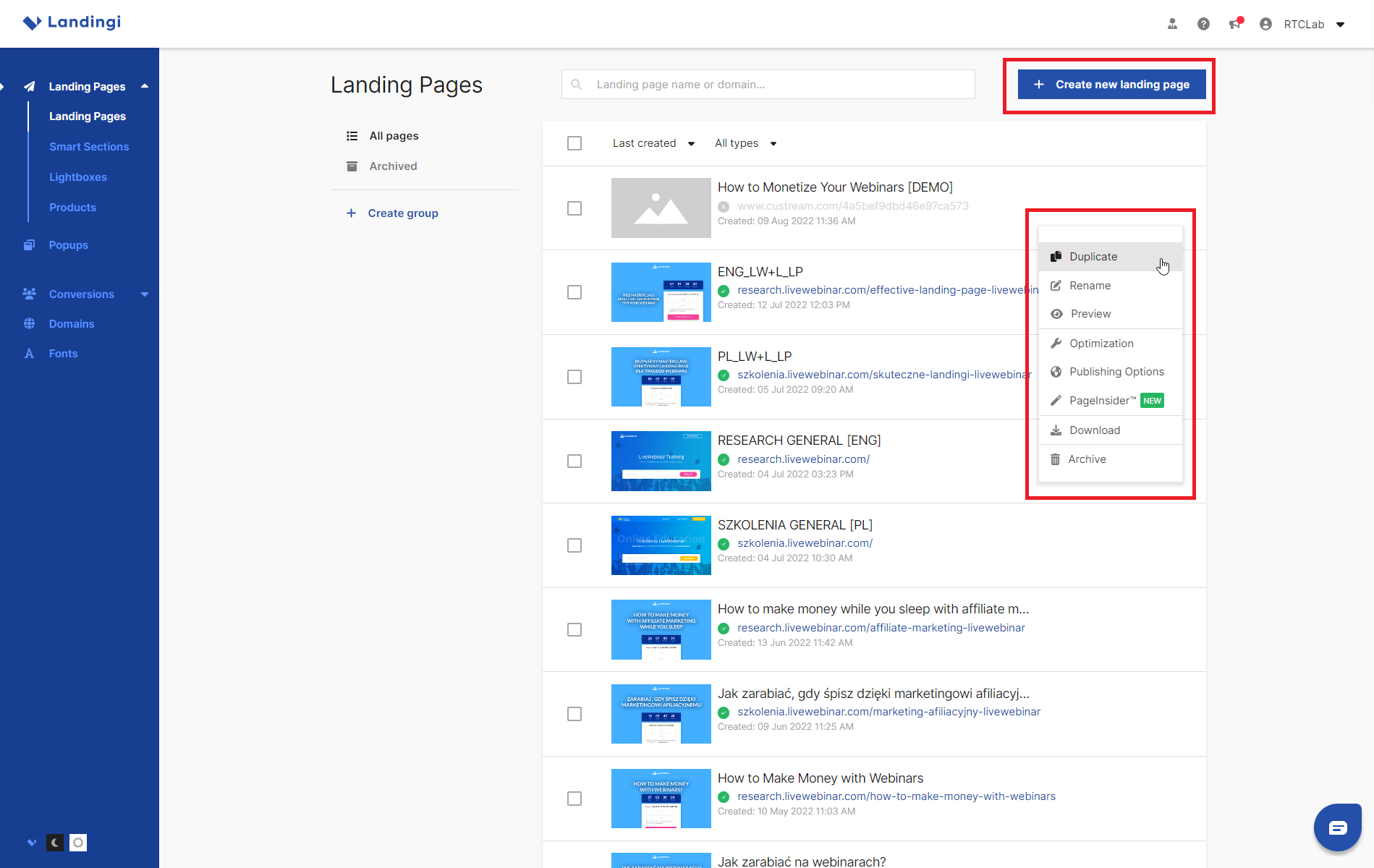Open Popups section in sidebar
Viewport: 1374px width, 868px height.
point(68,245)
